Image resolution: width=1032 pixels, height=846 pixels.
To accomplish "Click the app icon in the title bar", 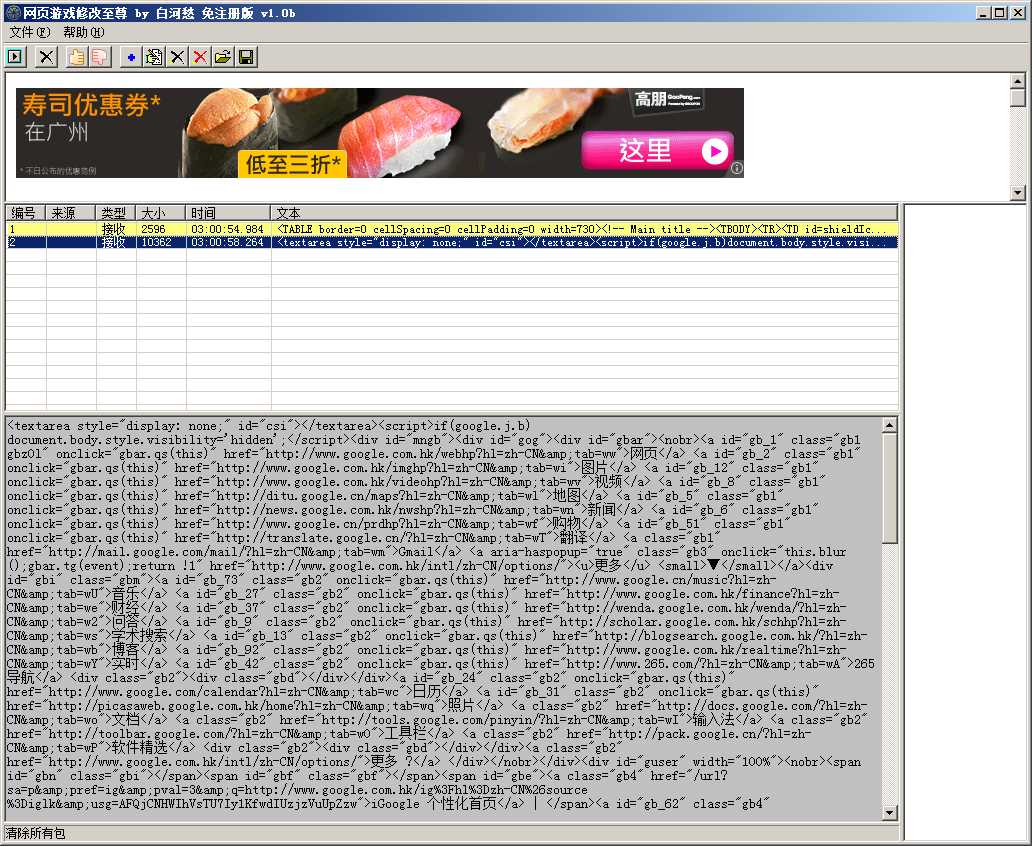I will (13, 12).
